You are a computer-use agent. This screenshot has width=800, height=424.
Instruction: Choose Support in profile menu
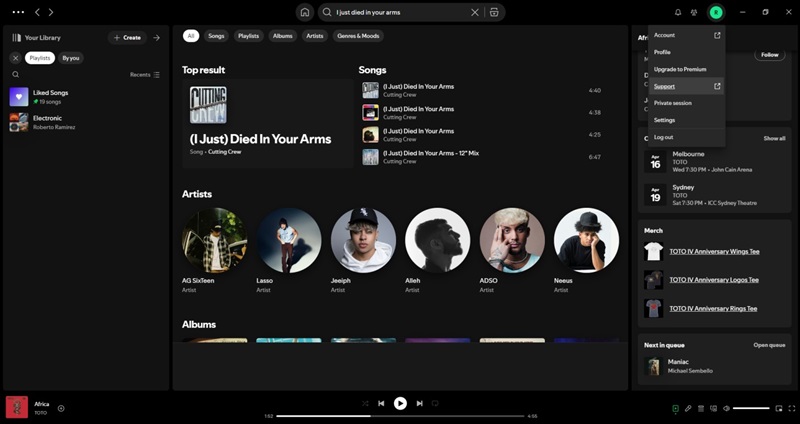click(687, 86)
